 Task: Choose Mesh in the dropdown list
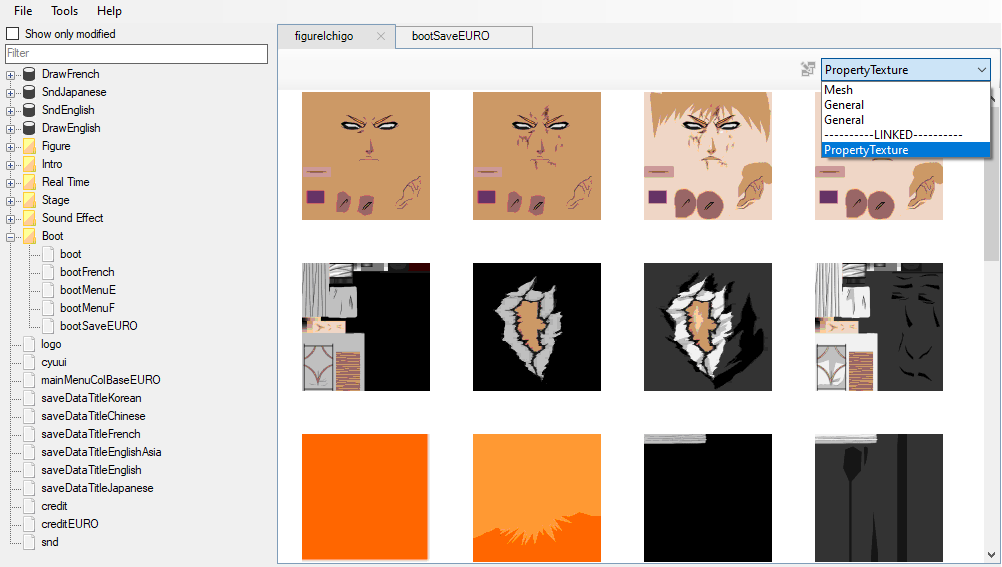(906, 89)
